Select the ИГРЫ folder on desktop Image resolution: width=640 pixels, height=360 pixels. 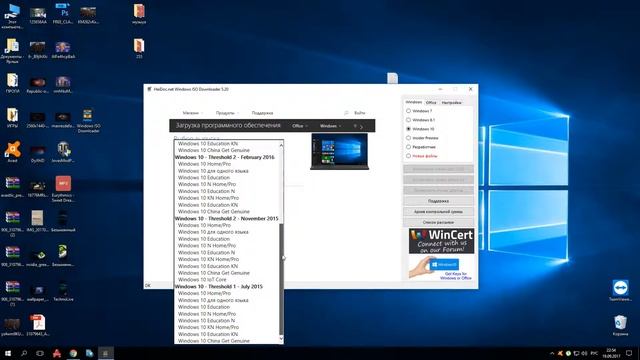12,118
